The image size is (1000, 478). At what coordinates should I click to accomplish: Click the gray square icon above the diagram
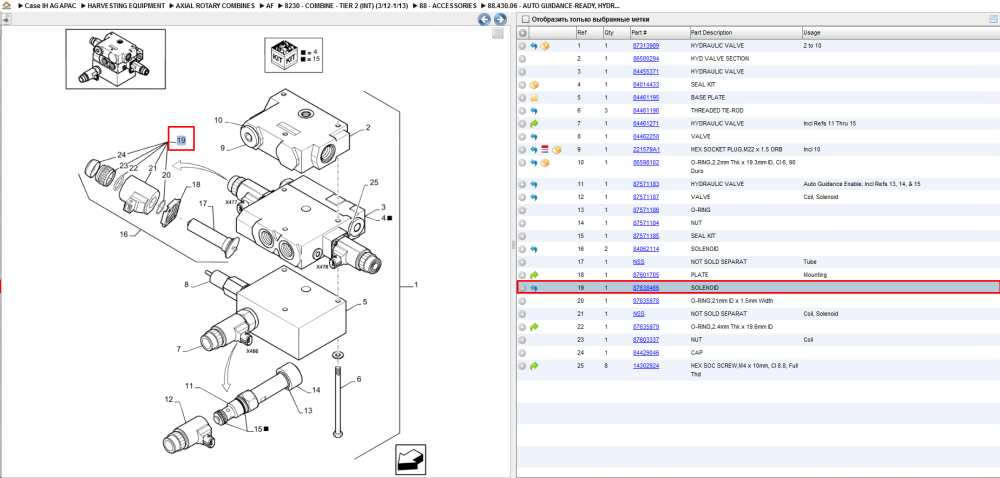coord(498,33)
